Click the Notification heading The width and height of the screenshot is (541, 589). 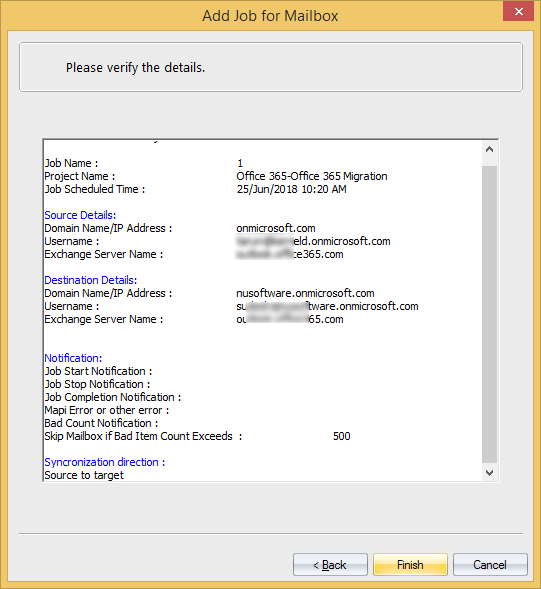(x=73, y=358)
